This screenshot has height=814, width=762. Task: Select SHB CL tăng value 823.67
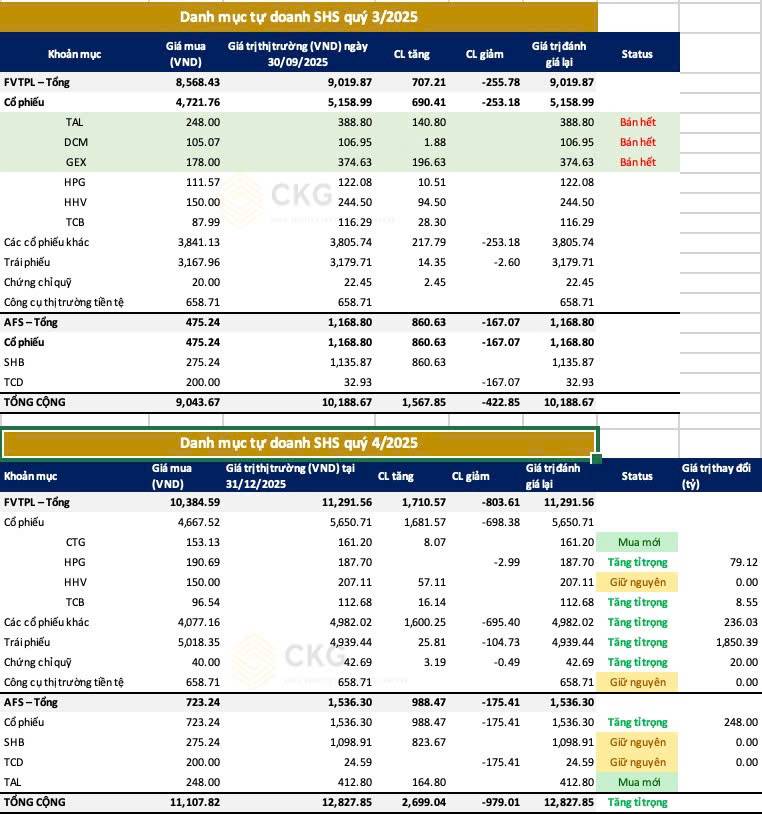point(429,742)
